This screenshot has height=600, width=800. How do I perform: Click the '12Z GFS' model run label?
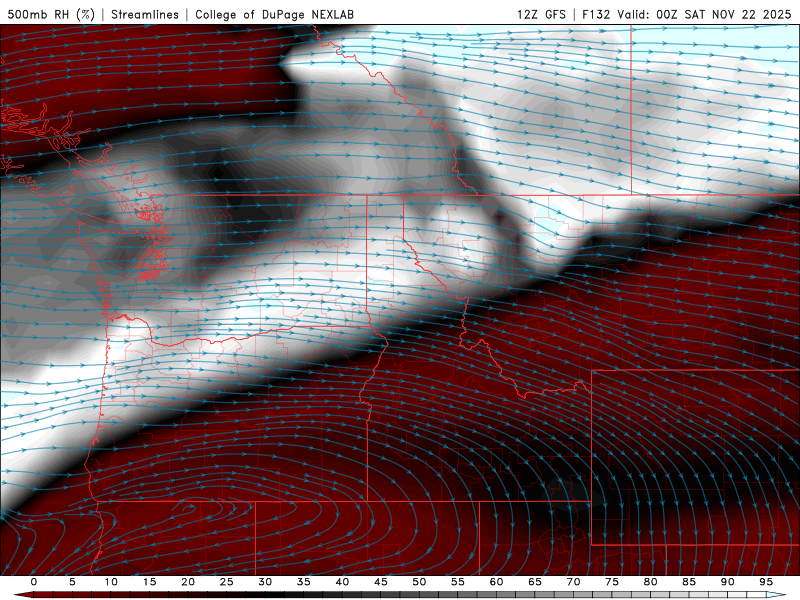tap(541, 14)
